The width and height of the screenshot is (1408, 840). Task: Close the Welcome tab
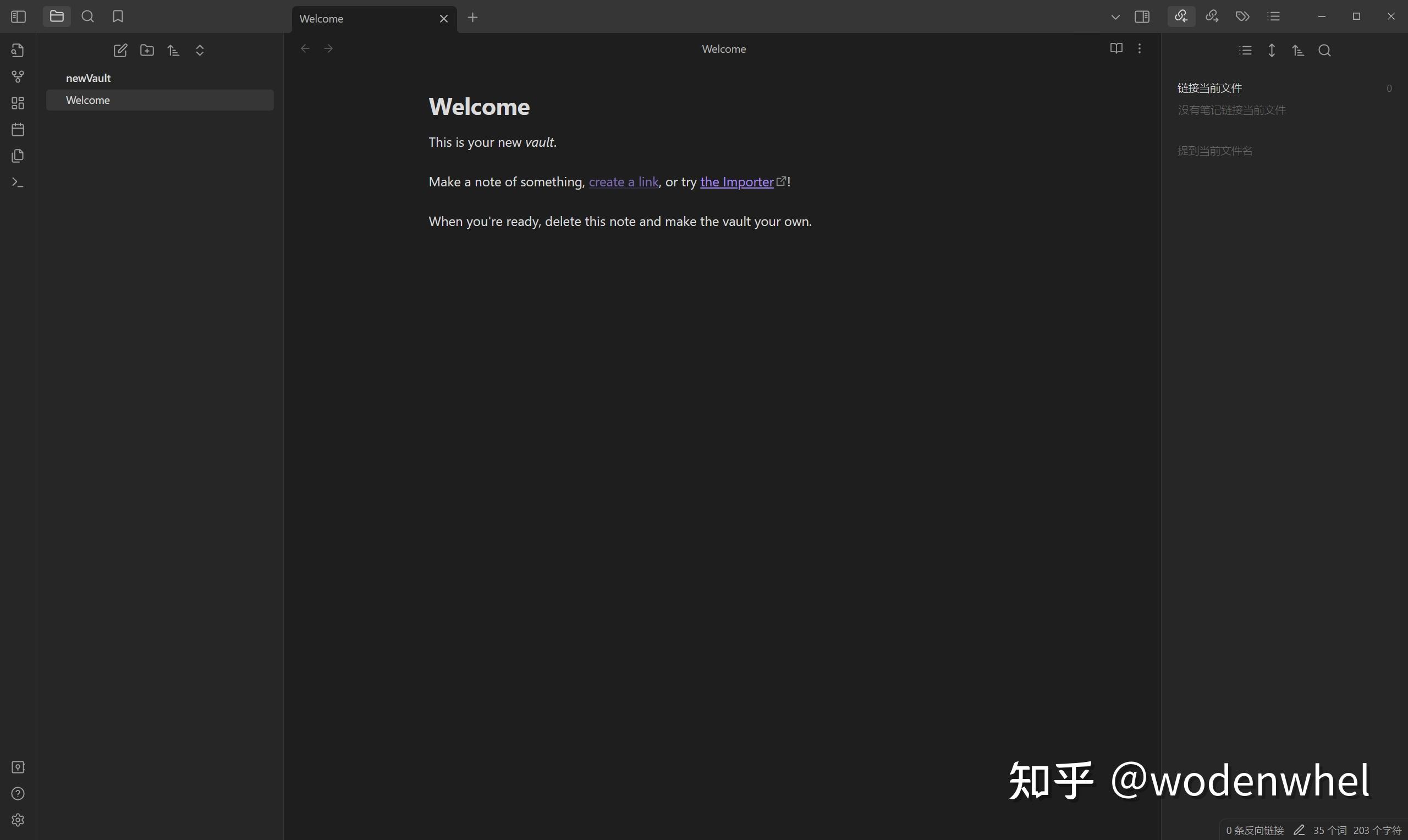[x=444, y=19]
